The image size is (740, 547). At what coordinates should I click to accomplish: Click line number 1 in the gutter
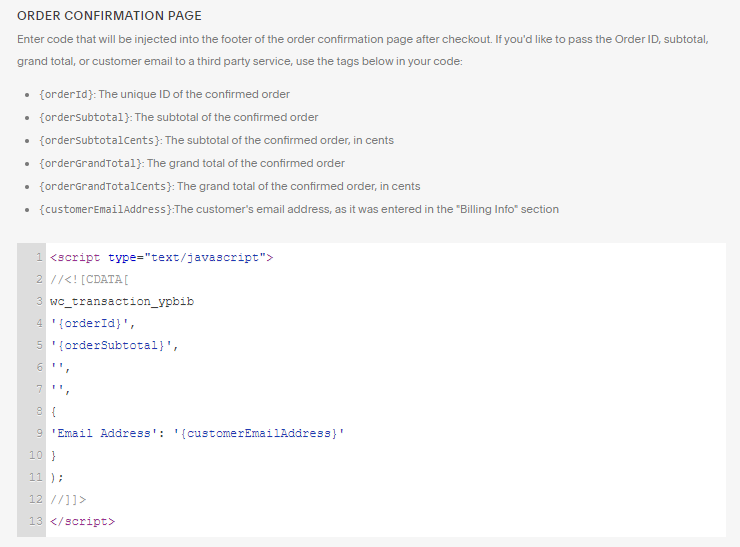pos(39,257)
